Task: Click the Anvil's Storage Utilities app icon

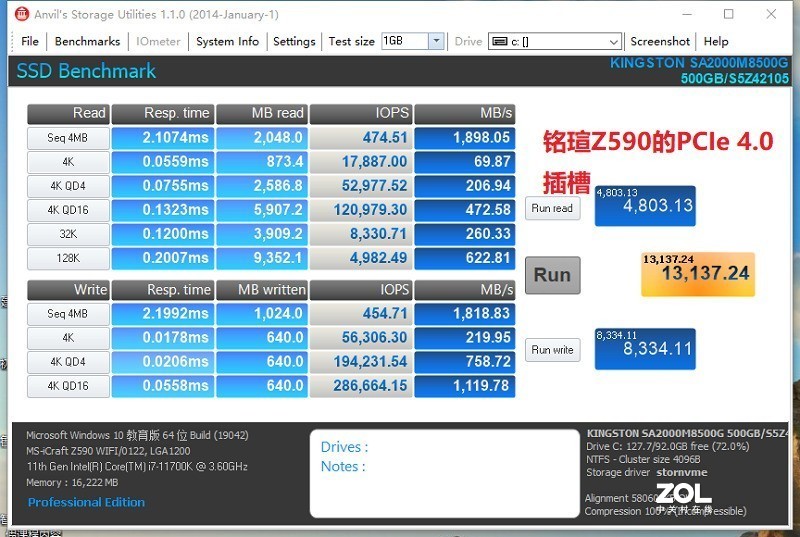Action: (21, 14)
